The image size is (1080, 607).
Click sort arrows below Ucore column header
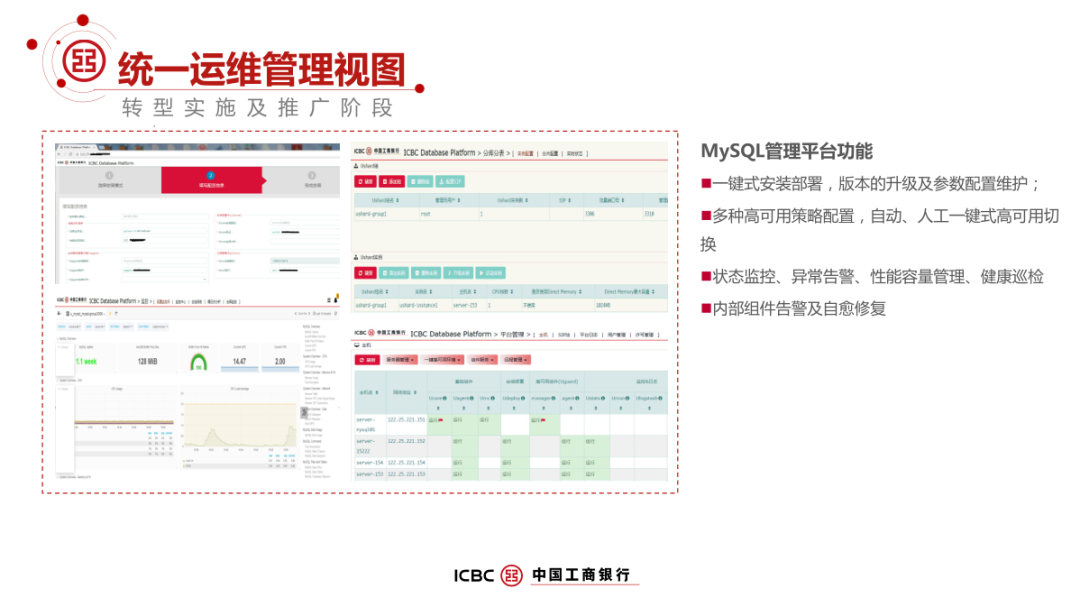pyautogui.click(x=438, y=408)
